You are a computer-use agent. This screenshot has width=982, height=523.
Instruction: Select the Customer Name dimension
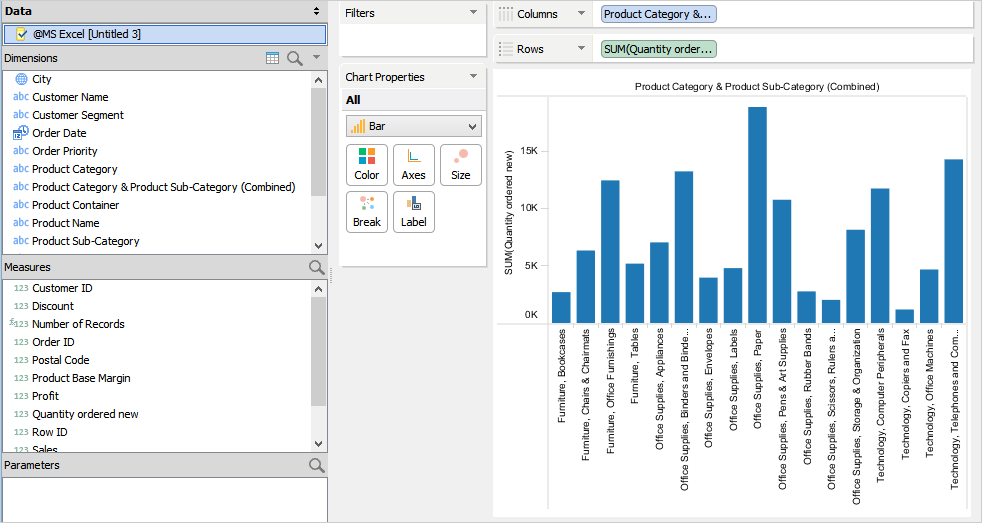point(70,97)
